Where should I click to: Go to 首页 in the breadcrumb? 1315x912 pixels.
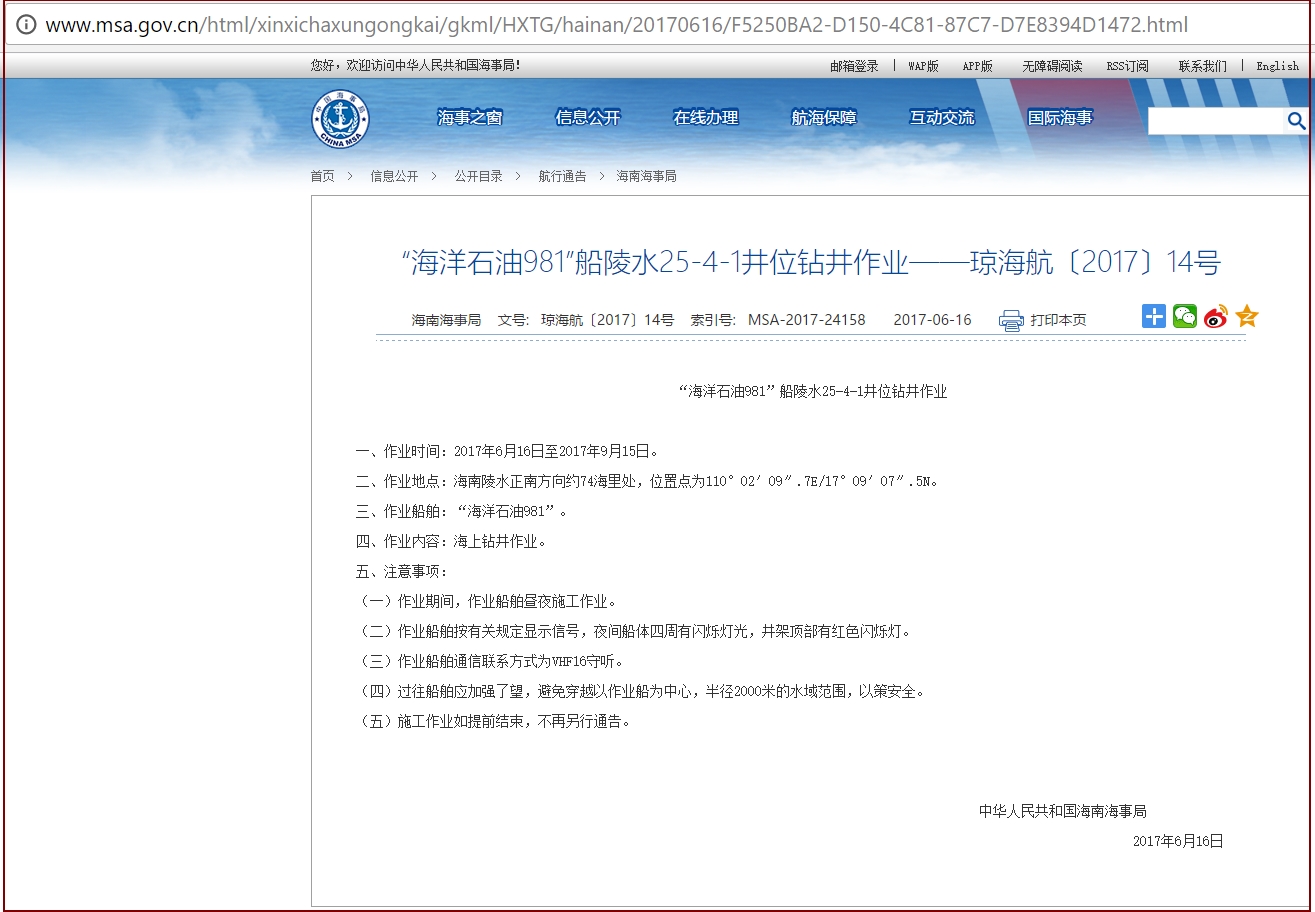(322, 176)
